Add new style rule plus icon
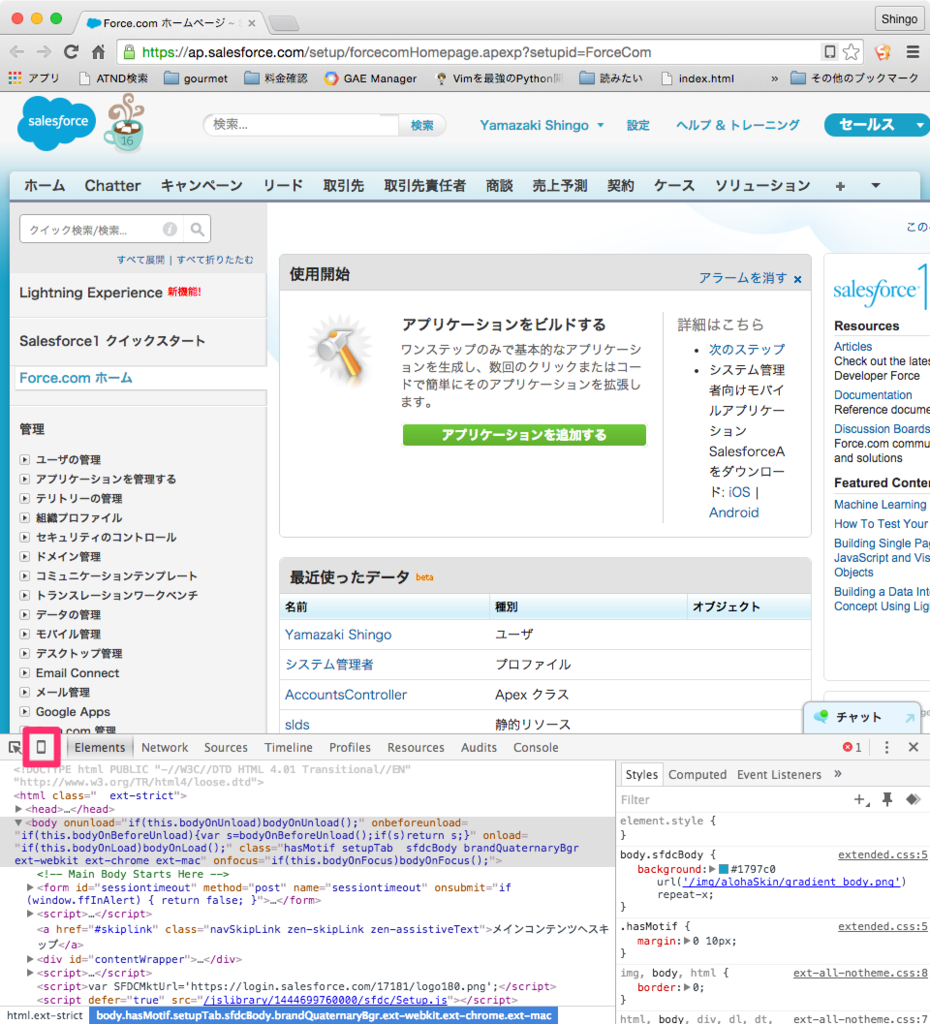The width and height of the screenshot is (930, 1024). (861, 799)
